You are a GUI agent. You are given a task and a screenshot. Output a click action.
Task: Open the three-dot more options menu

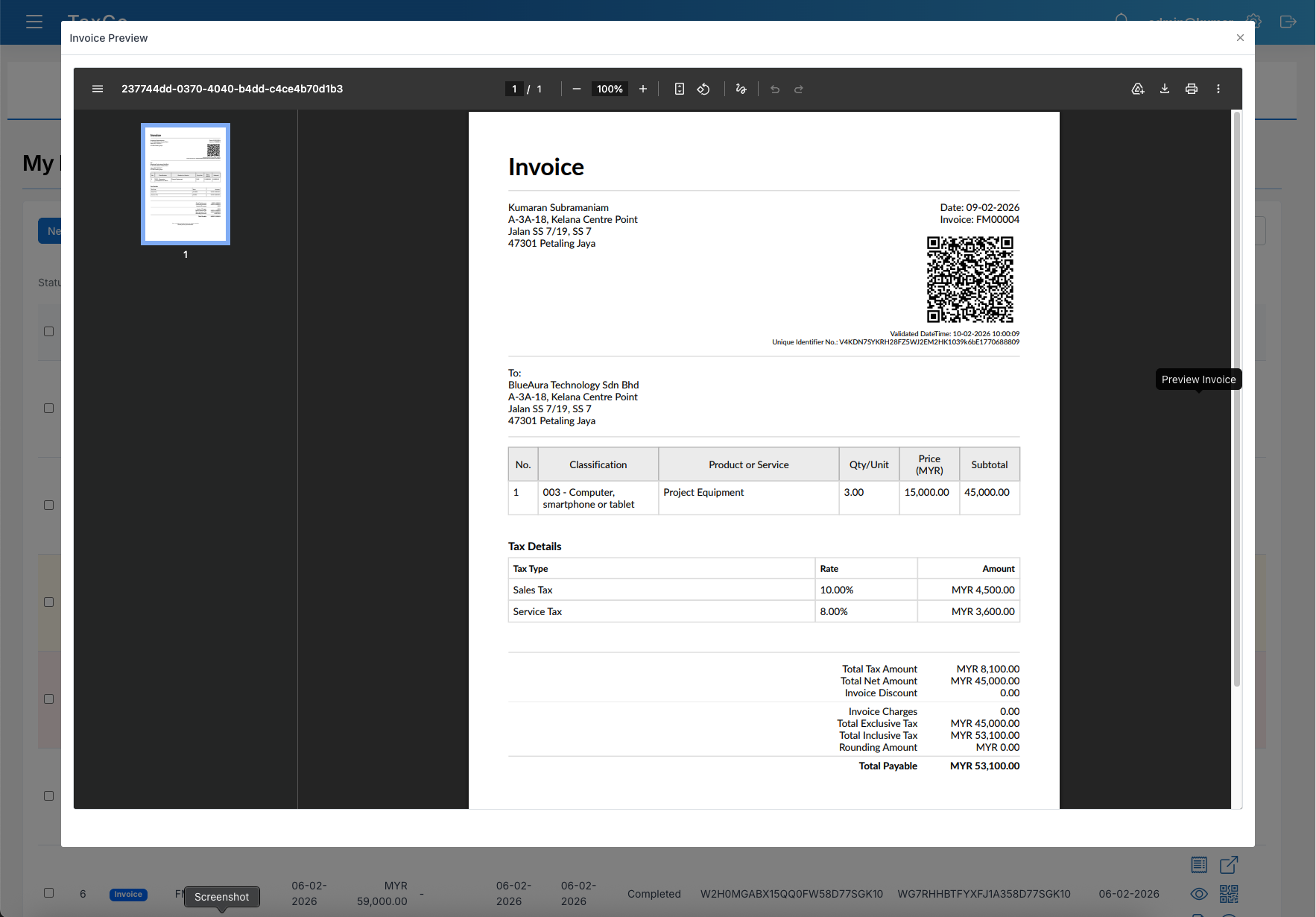click(x=1218, y=88)
